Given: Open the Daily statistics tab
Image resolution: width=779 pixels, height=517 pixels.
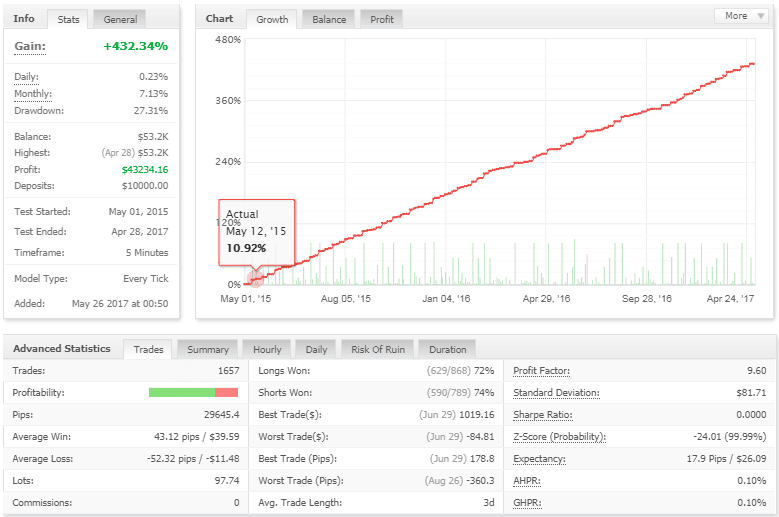Looking at the screenshot, I should pos(316,349).
